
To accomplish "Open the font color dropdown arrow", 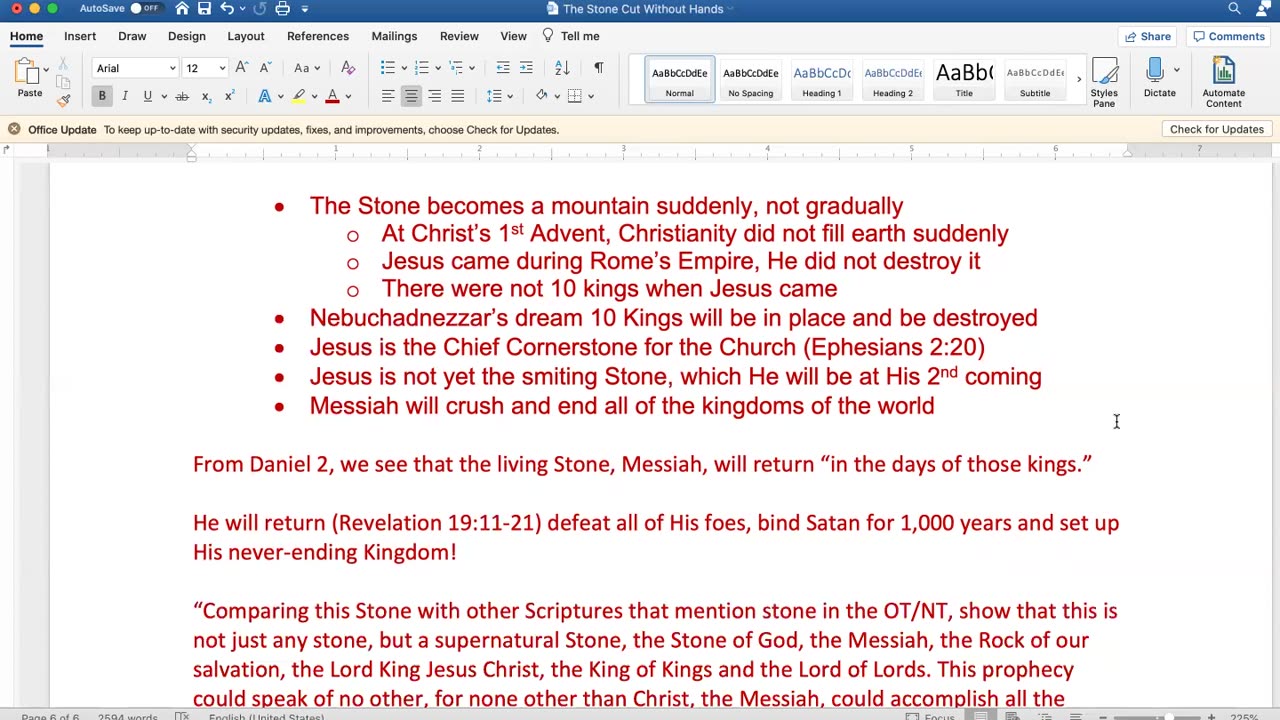I will point(348,96).
